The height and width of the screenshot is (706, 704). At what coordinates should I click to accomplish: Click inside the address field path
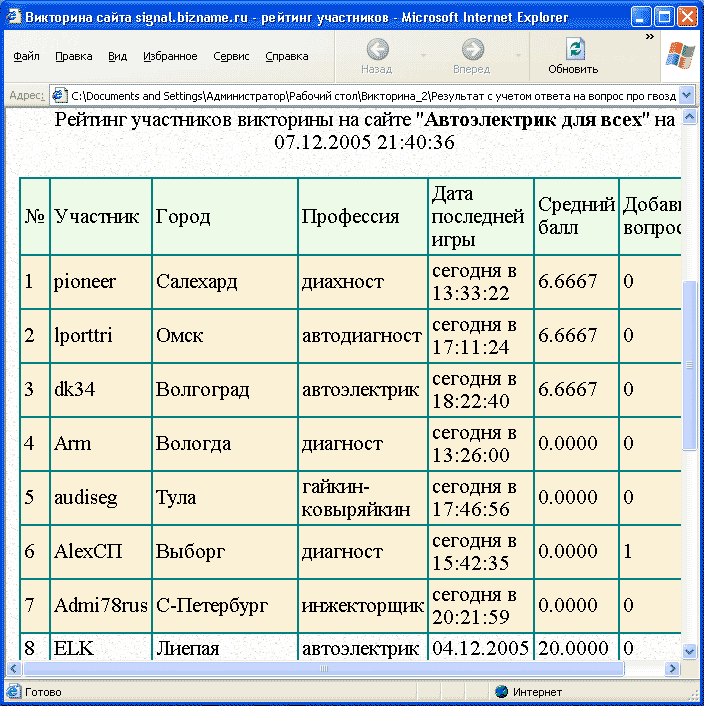point(374,96)
